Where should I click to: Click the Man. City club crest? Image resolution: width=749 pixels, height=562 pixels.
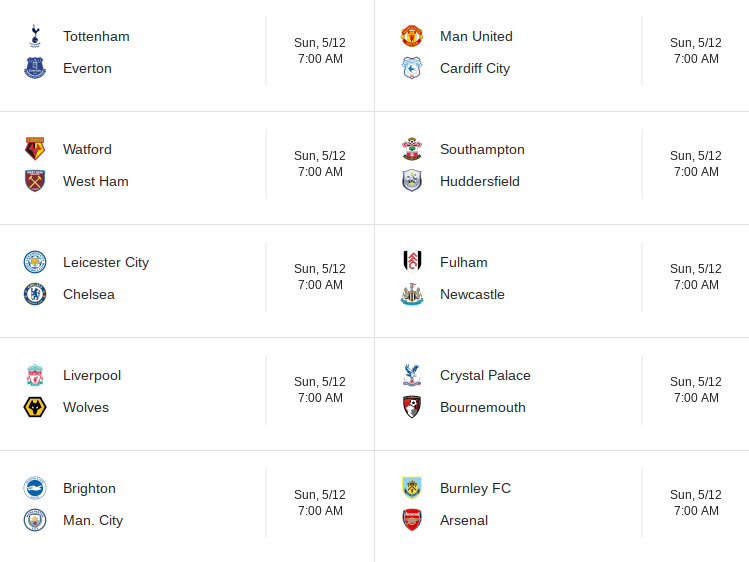click(x=35, y=520)
